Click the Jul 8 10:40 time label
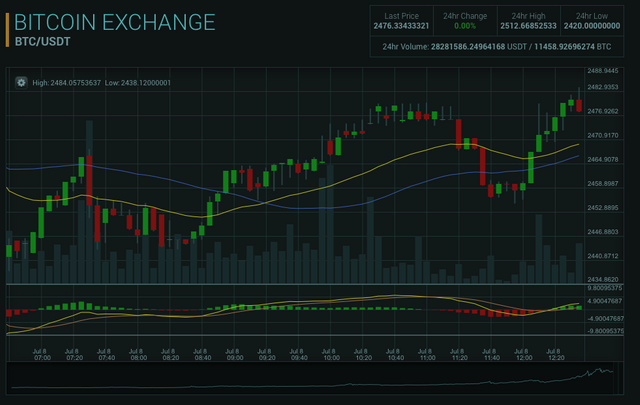This screenshot has width=640, height=405. (x=395, y=354)
